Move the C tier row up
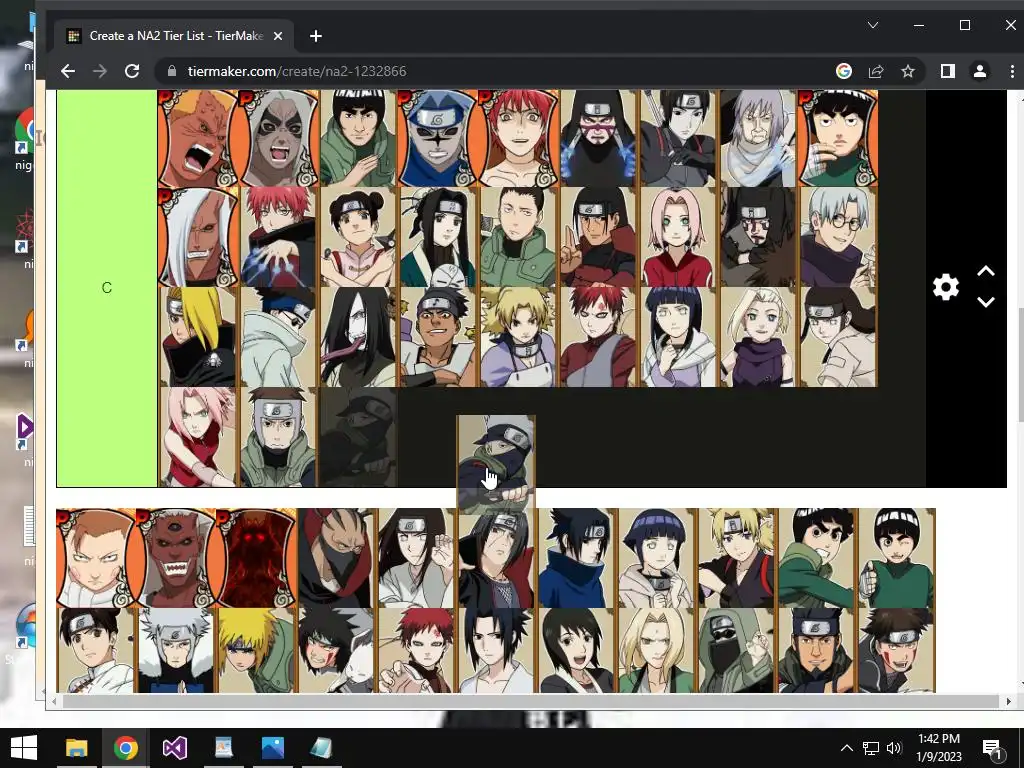This screenshot has height=768, width=1024. (985, 271)
